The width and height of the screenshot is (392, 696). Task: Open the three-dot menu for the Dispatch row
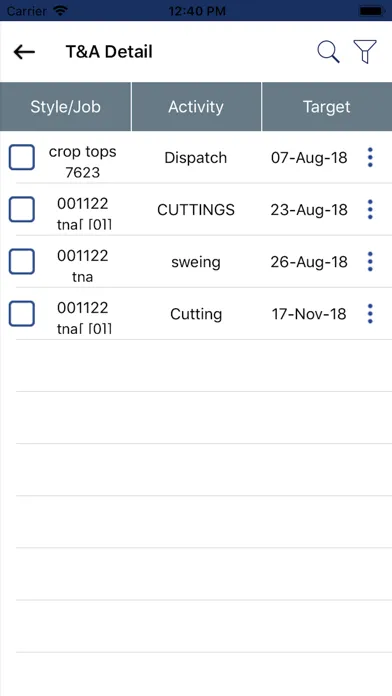coord(370,158)
